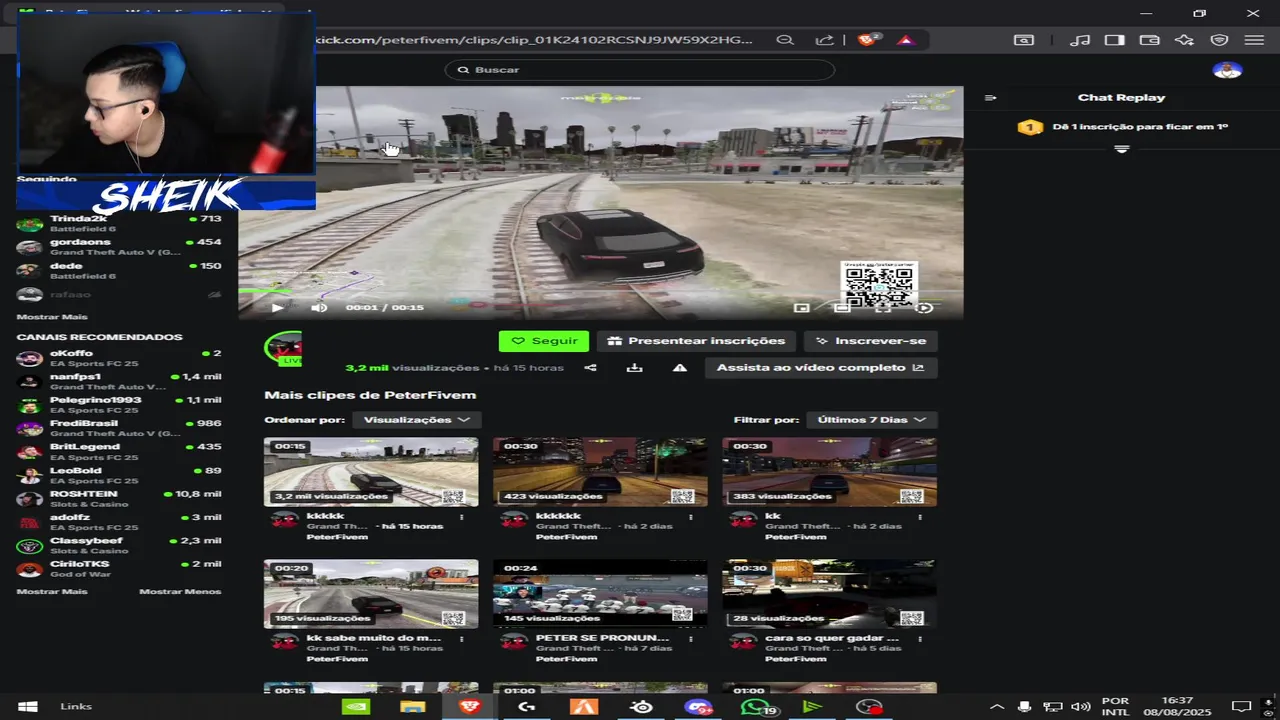Open Classybeef recommended channel

(119, 545)
